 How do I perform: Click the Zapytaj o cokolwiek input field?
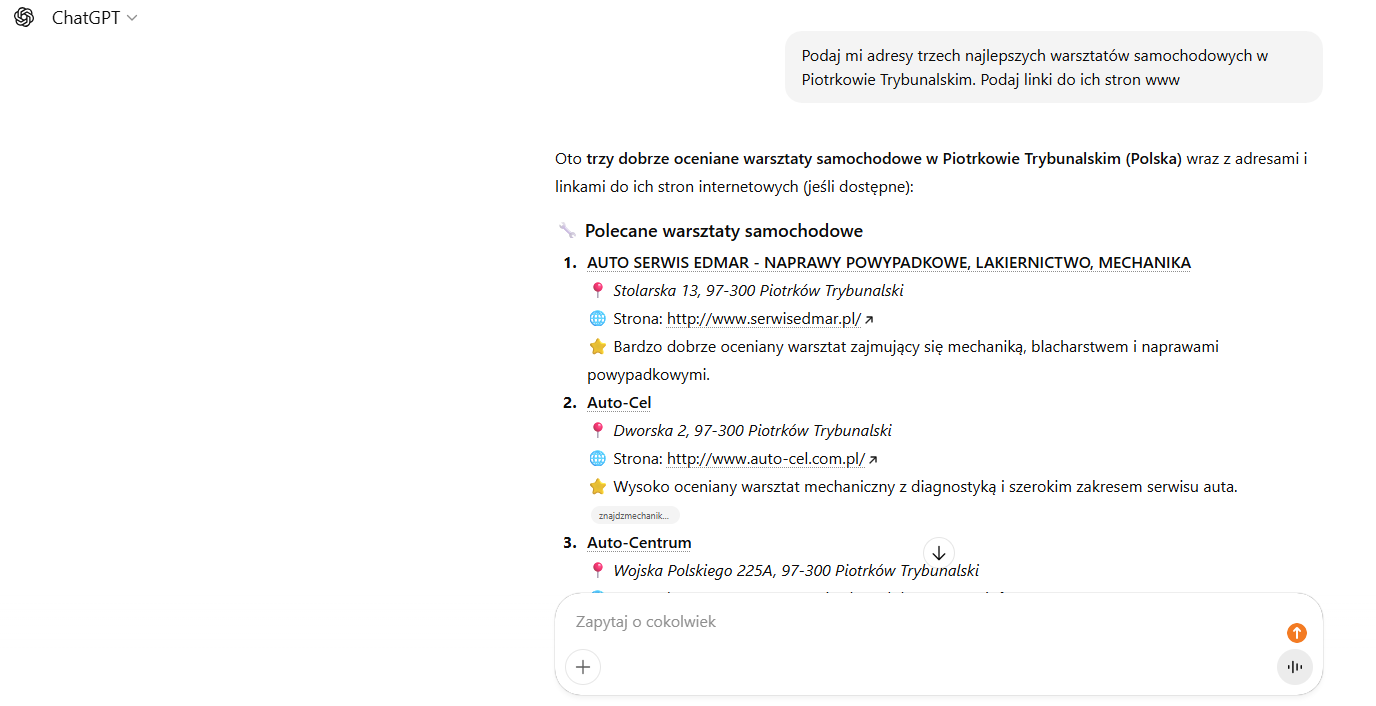(850, 621)
